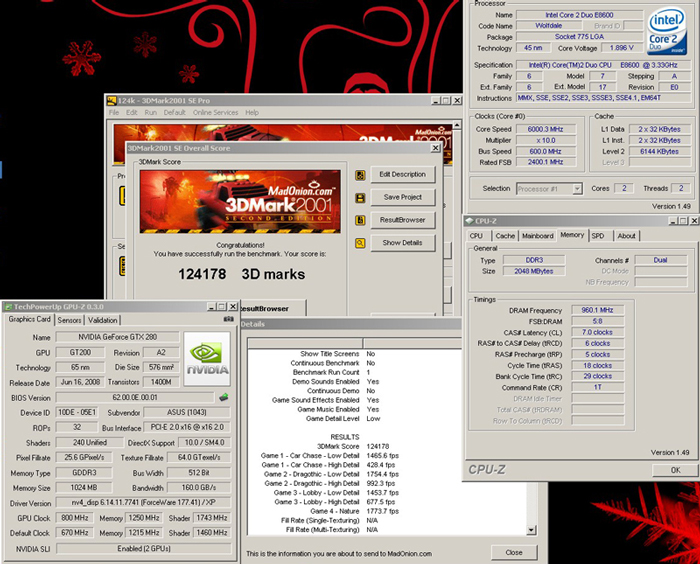This screenshot has width=700, height=564.
Task: Click the Save Project button
Action: click(403, 197)
